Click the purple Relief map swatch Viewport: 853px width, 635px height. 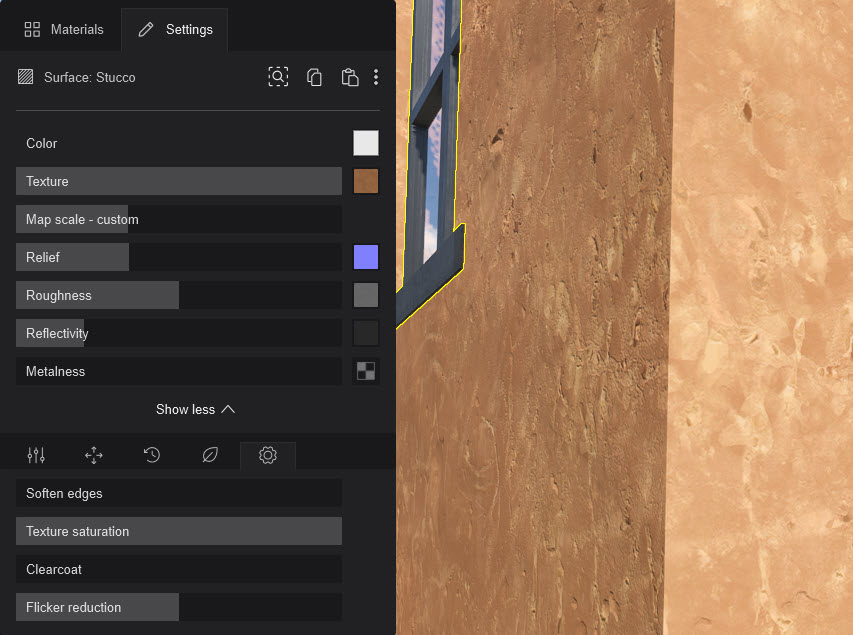click(366, 257)
